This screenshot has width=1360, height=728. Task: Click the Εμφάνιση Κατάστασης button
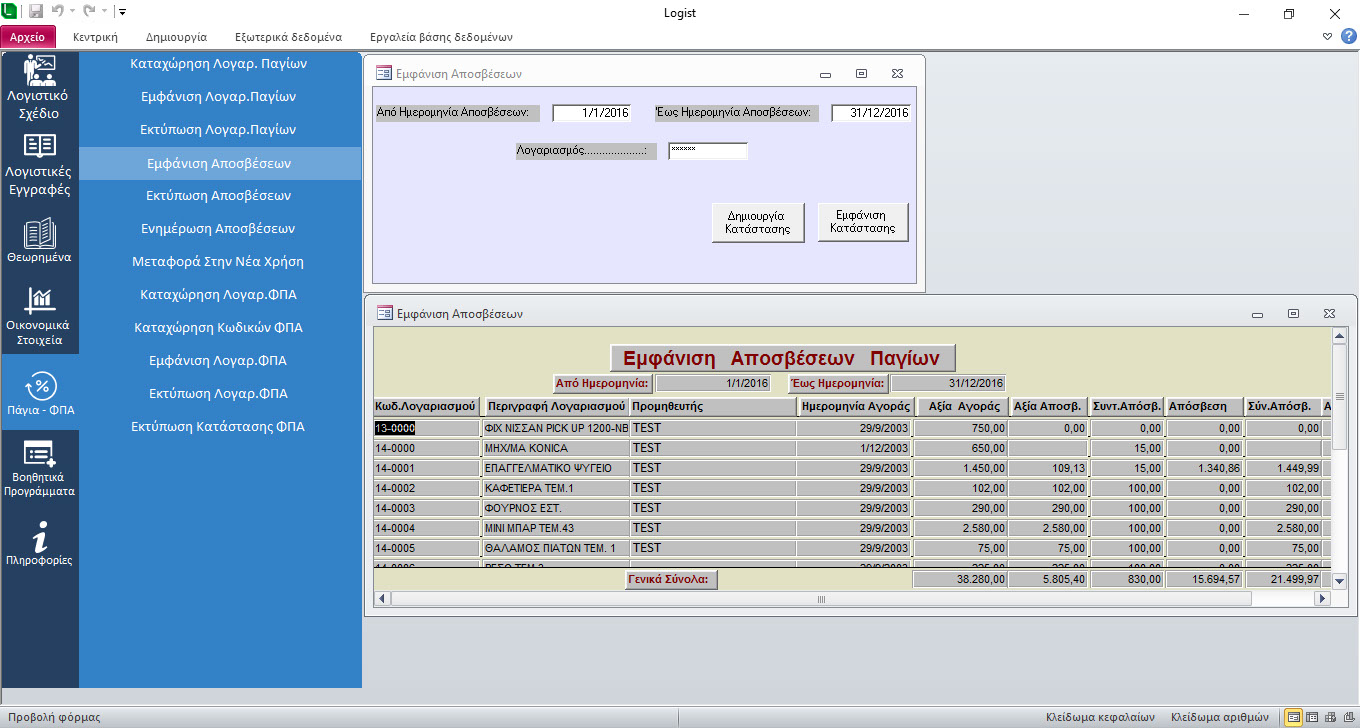[x=863, y=222]
